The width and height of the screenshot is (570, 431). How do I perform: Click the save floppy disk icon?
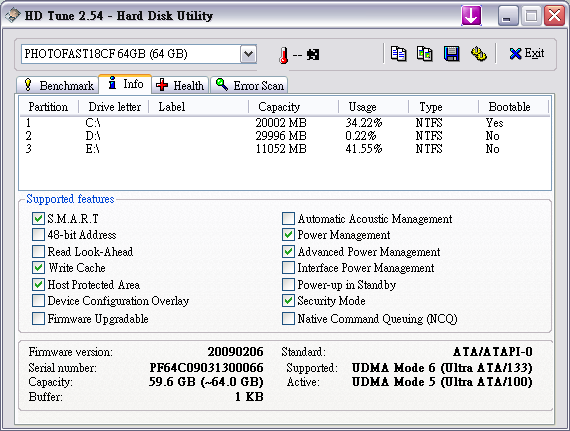pos(451,54)
